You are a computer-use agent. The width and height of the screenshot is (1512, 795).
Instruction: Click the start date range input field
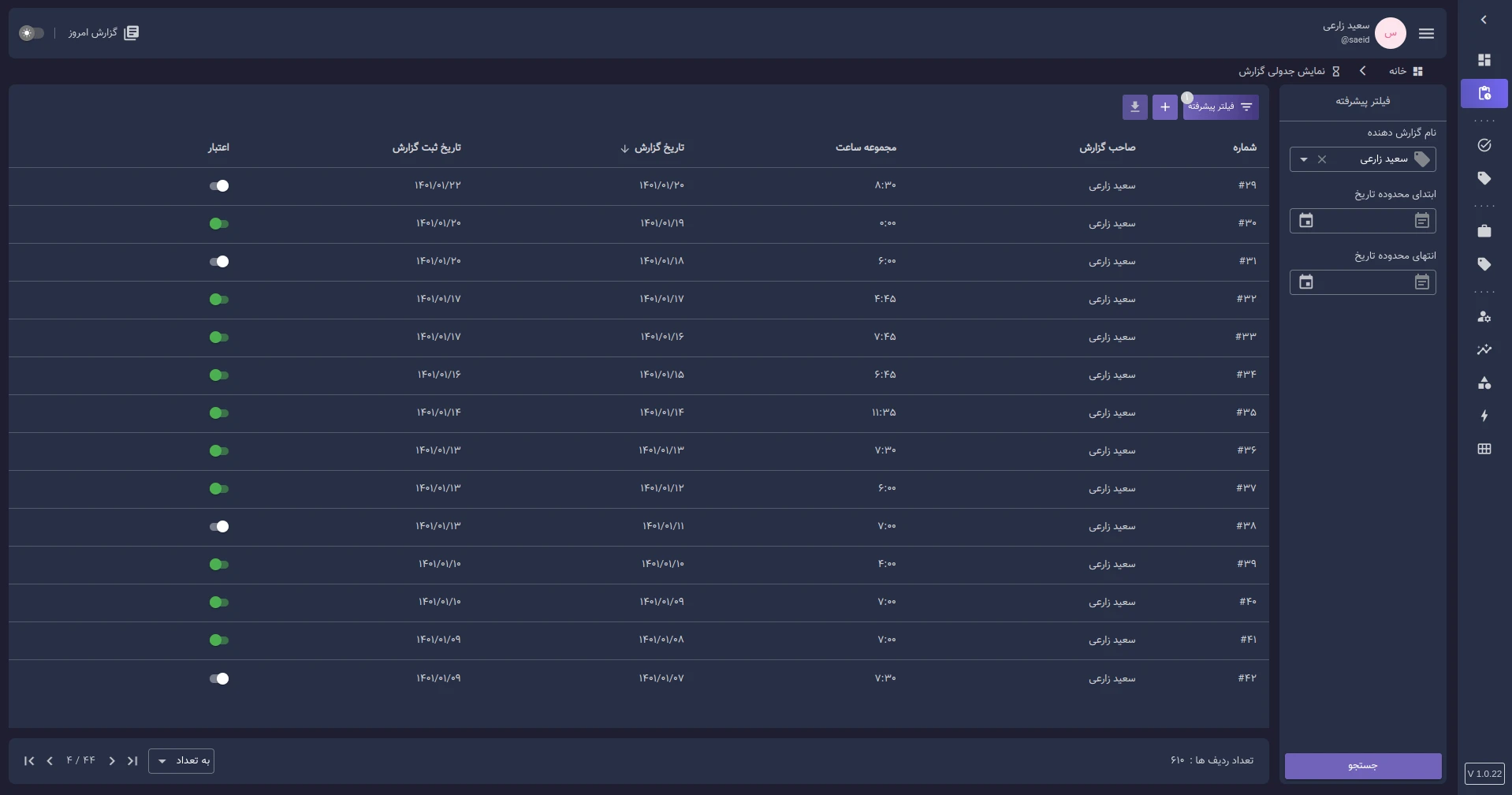1363,222
